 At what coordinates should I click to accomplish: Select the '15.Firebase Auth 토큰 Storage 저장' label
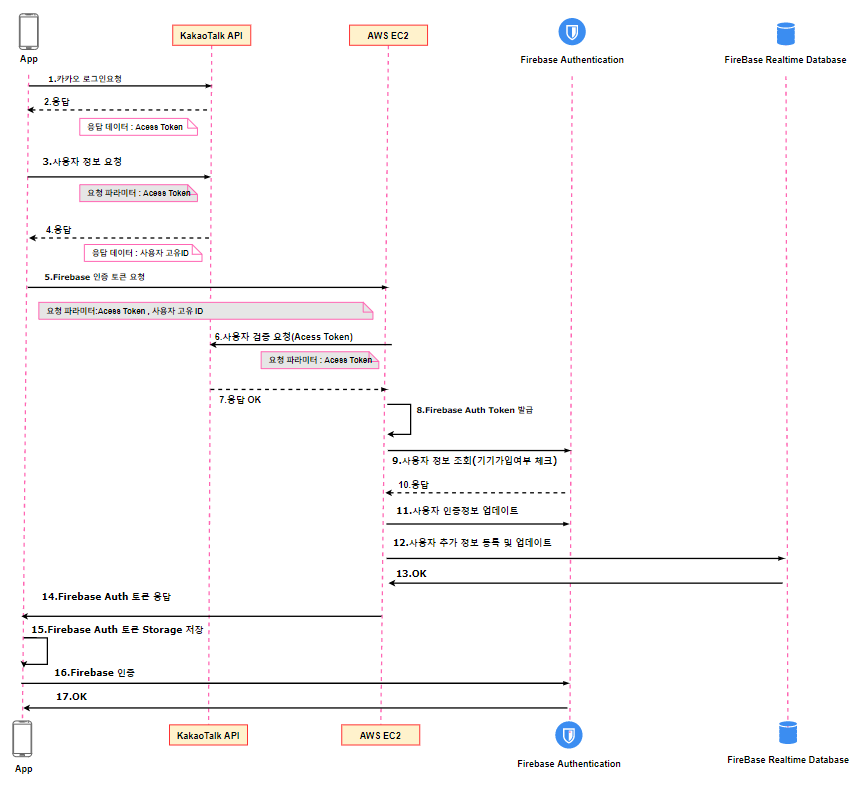[117, 630]
